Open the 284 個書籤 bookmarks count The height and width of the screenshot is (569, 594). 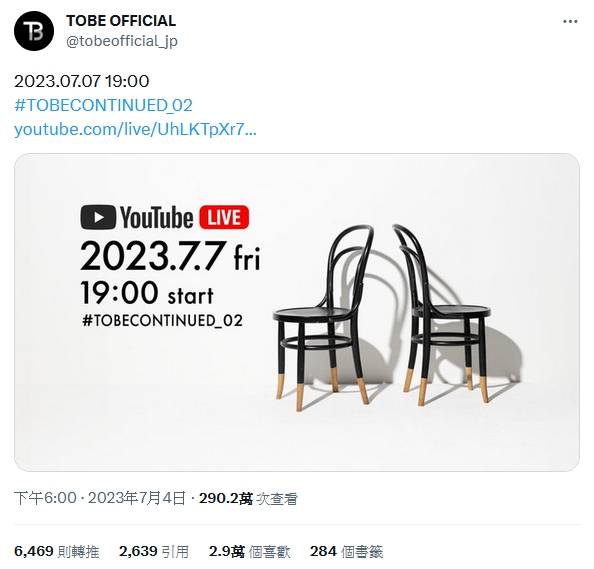point(346,551)
